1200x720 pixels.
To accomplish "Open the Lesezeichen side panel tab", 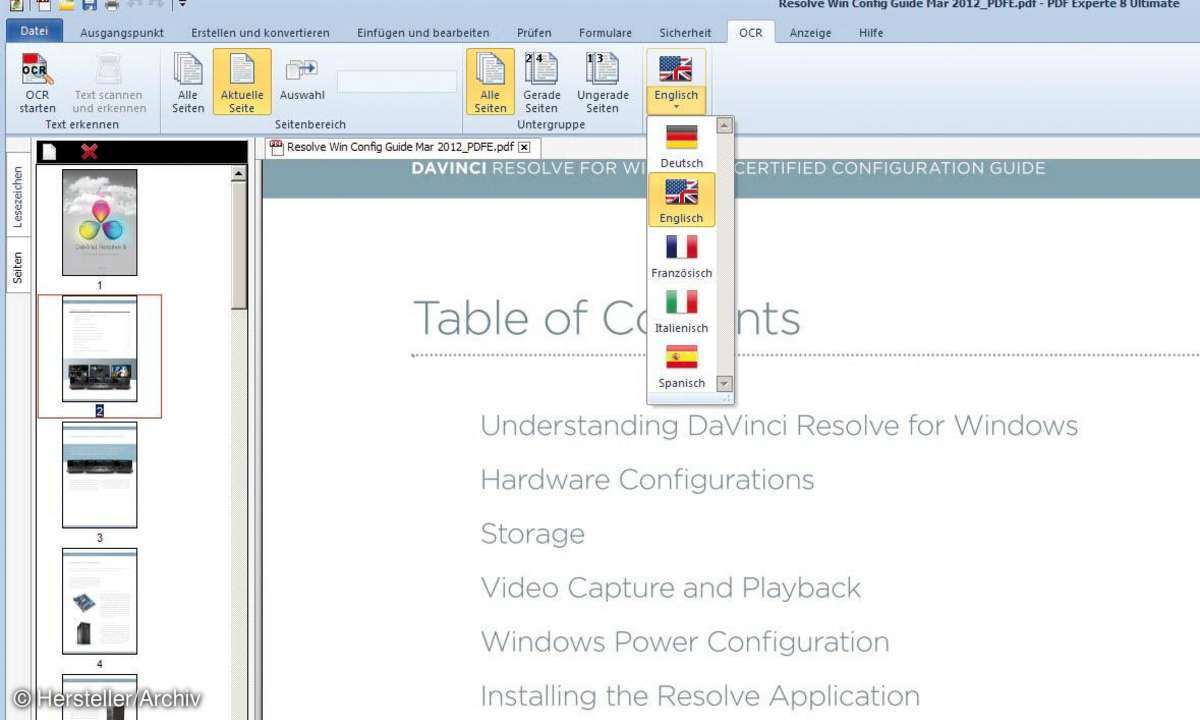I will coord(17,197).
